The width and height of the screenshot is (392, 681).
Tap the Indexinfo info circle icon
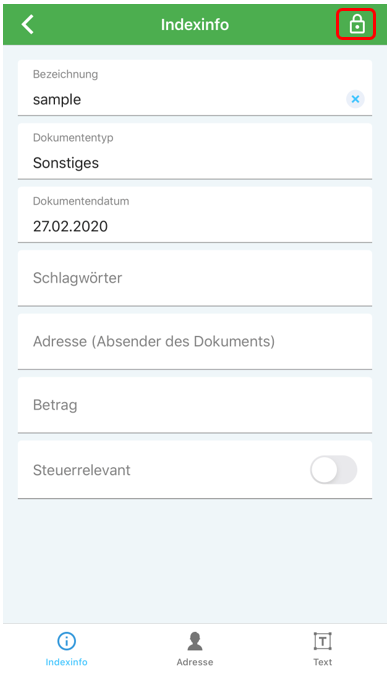(66, 641)
